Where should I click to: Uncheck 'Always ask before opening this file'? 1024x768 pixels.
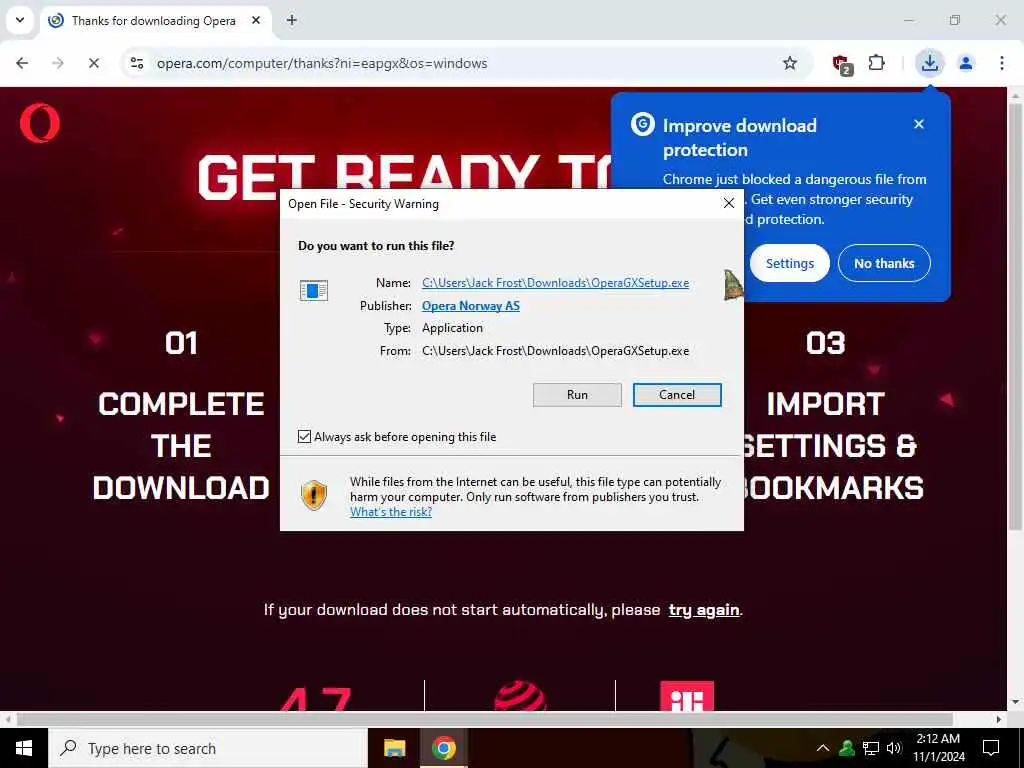(x=304, y=436)
